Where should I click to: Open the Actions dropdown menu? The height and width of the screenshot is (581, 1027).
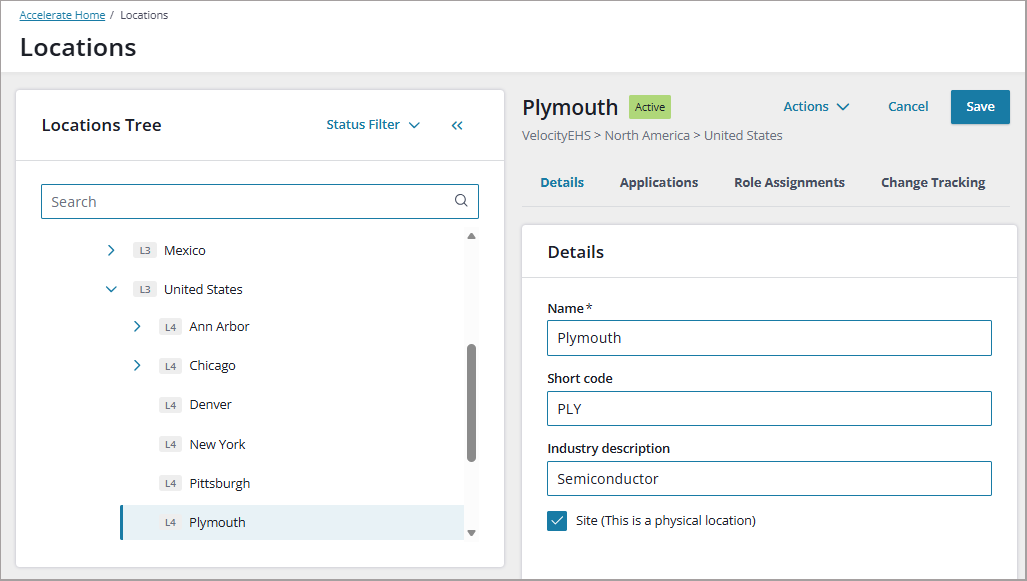pyautogui.click(x=816, y=107)
